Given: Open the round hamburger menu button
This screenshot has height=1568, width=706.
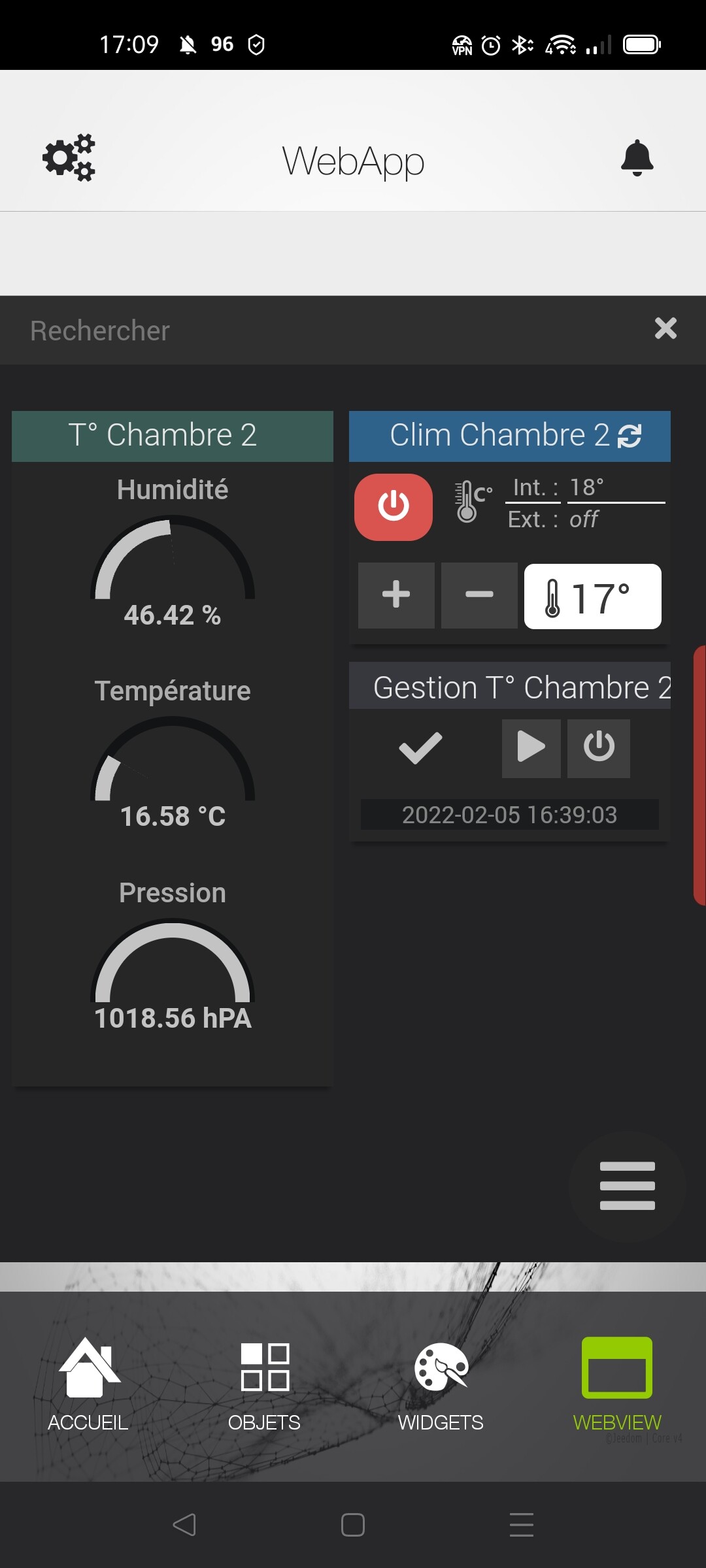Looking at the screenshot, I should [x=628, y=1186].
